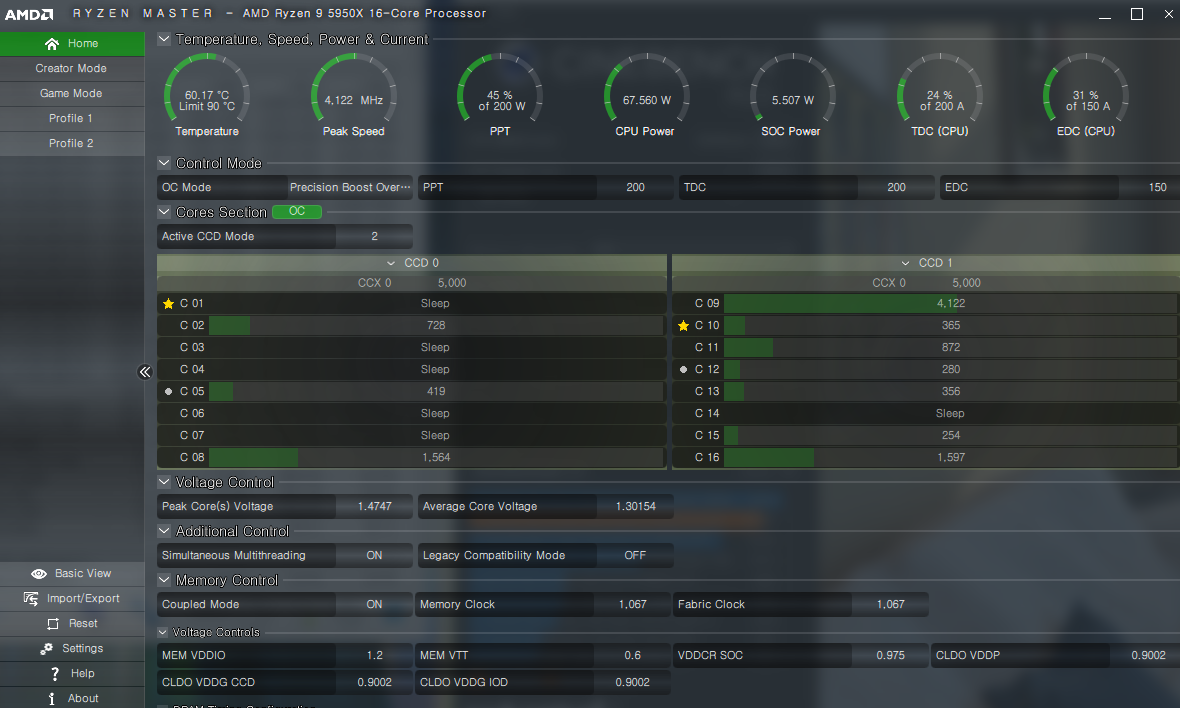Collapse Temperature, Speed, Power & Current section

(x=164, y=38)
